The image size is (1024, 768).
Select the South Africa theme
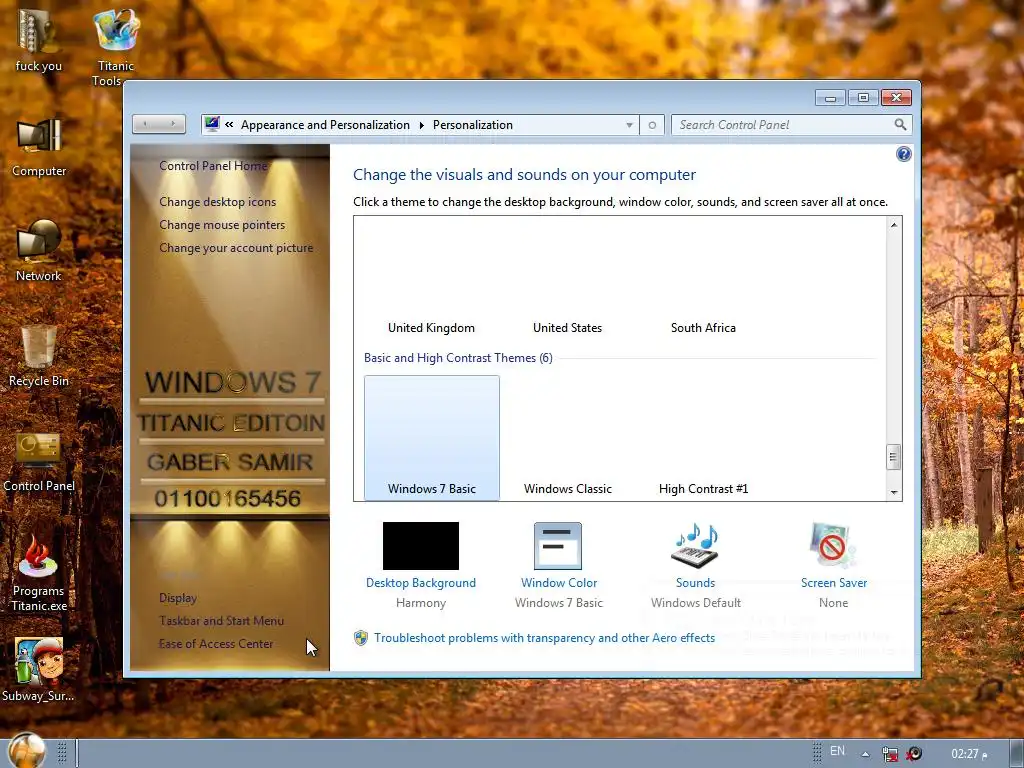click(x=703, y=281)
